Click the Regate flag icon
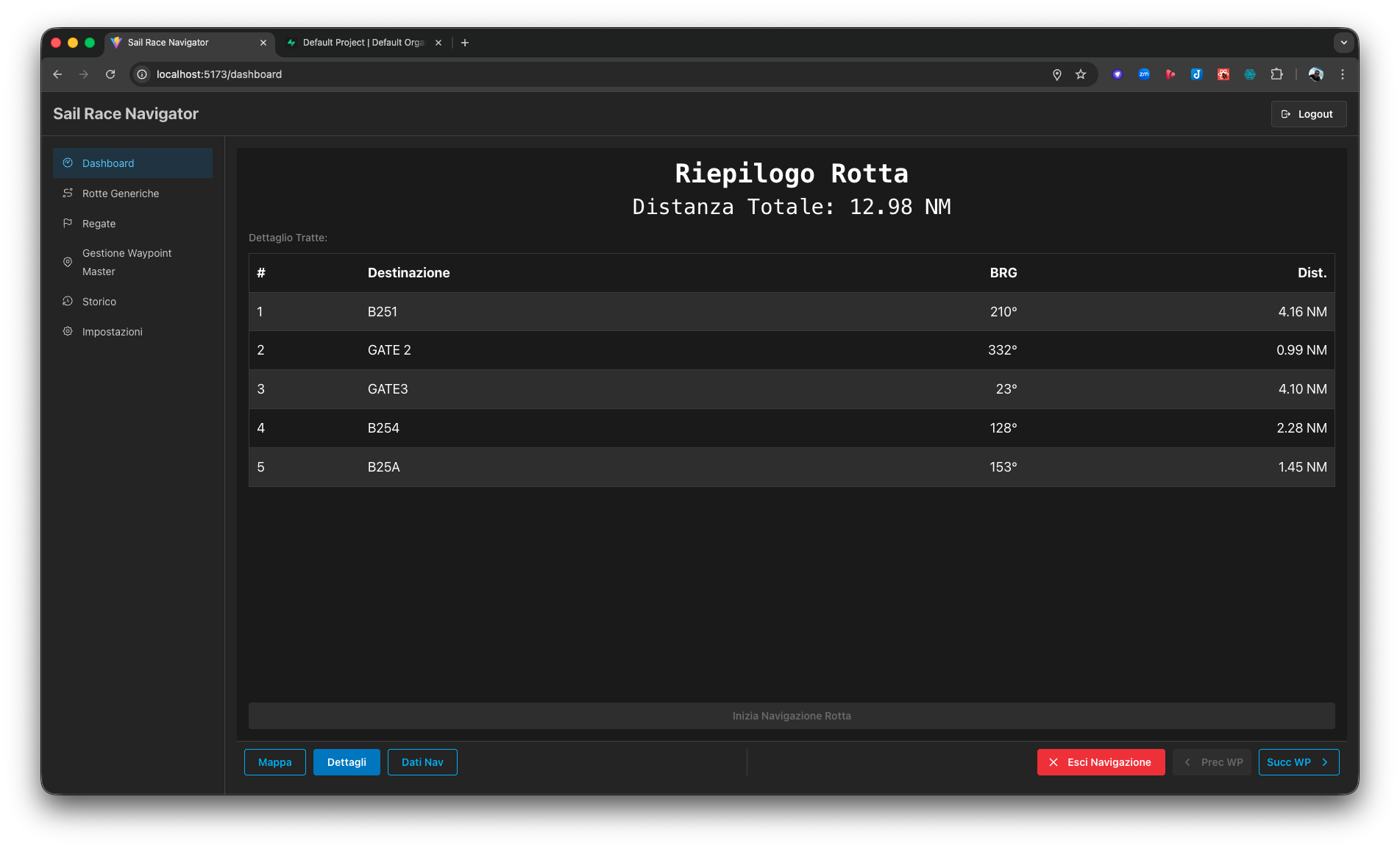The height and width of the screenshot is (849, 1400). tap(68, 223)
